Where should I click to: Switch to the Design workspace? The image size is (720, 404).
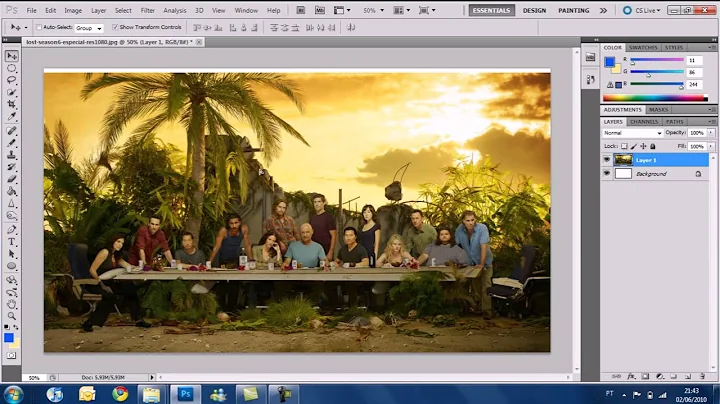[x=534, y=10]
